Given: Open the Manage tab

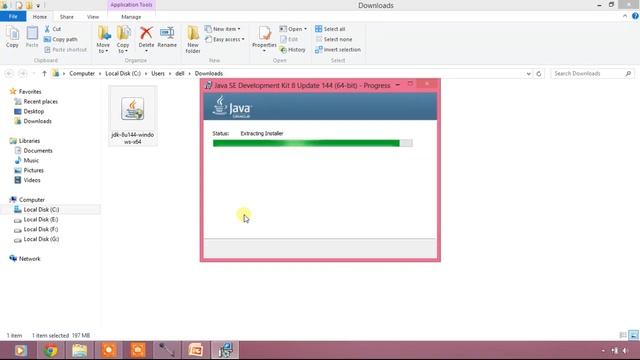Looking at the screenshot, I should click(x=131, y=17).
